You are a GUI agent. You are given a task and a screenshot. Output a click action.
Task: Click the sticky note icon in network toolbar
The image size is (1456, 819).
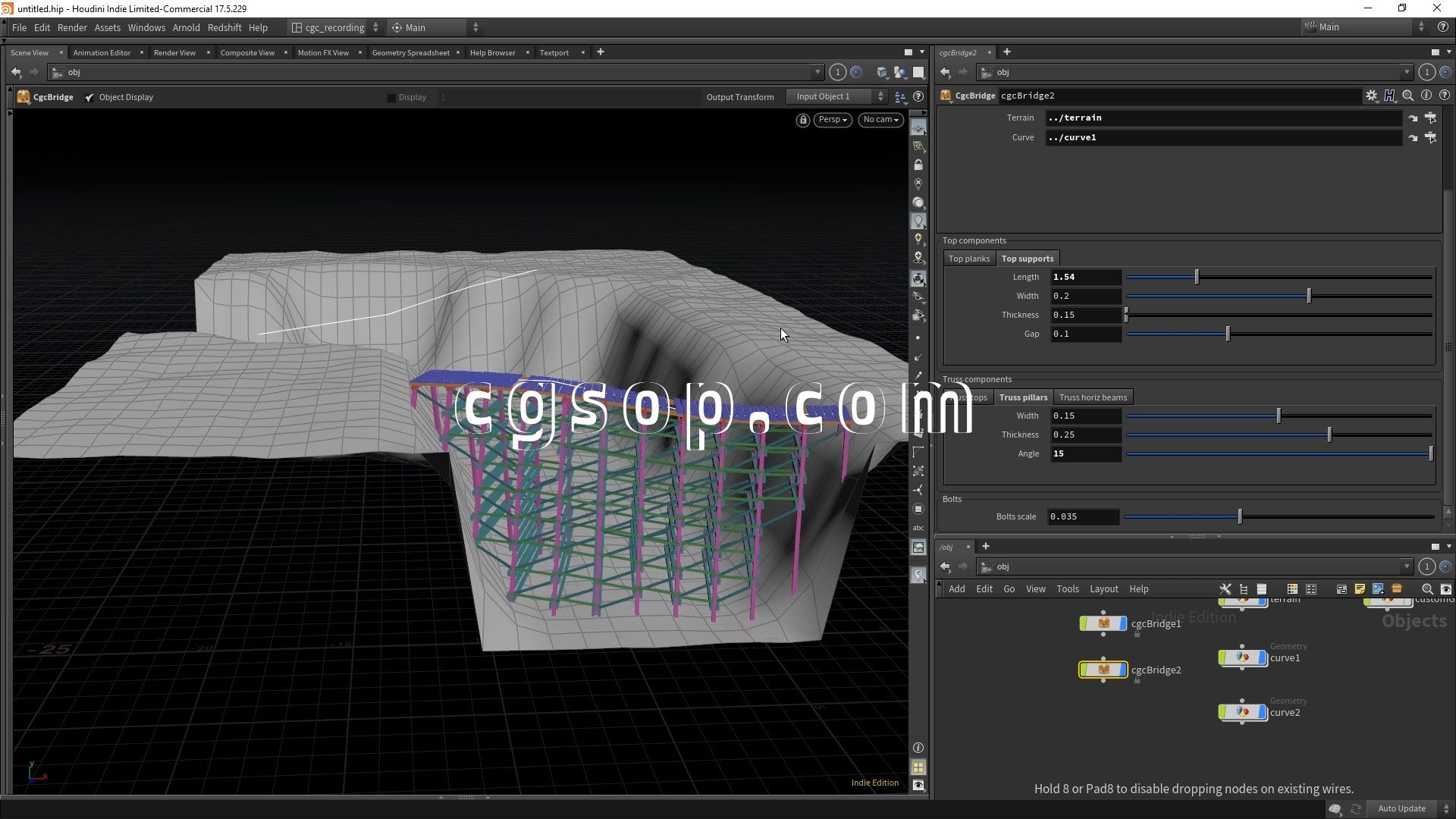point(1360,589)
